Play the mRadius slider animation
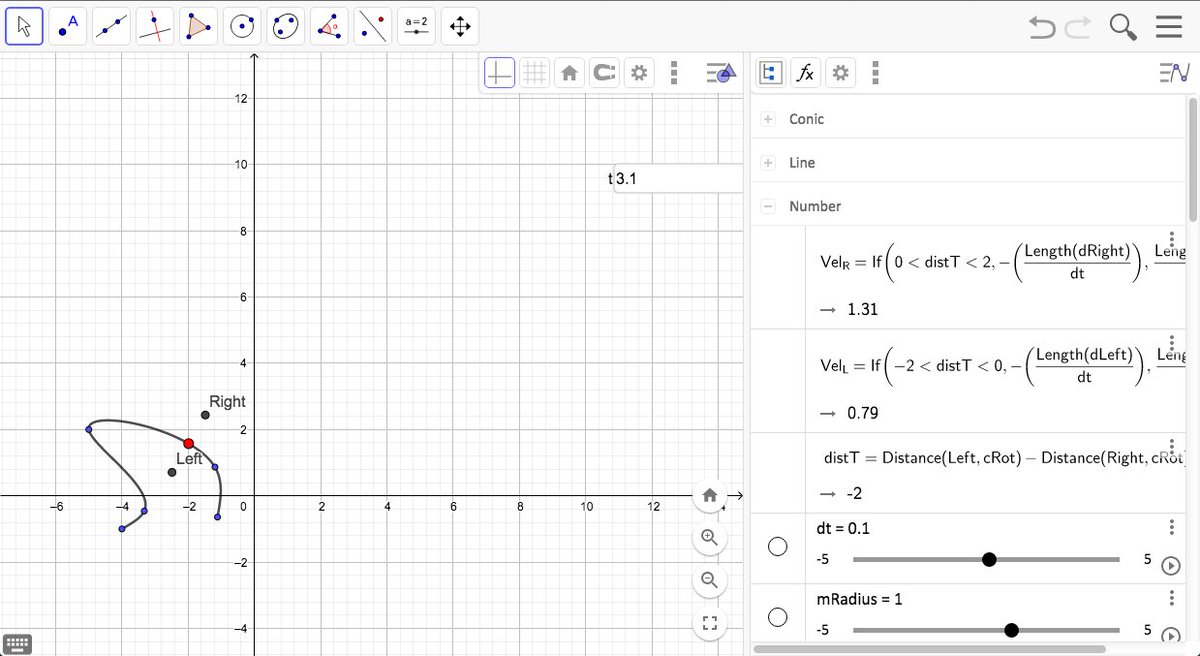 [1171, 634]
